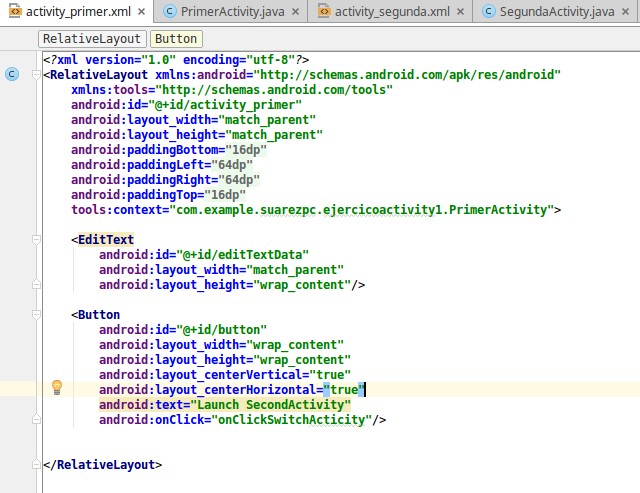
Task: Collapse the EditText element fold marker
Action: pyautogui.click(x=36, y=240)
